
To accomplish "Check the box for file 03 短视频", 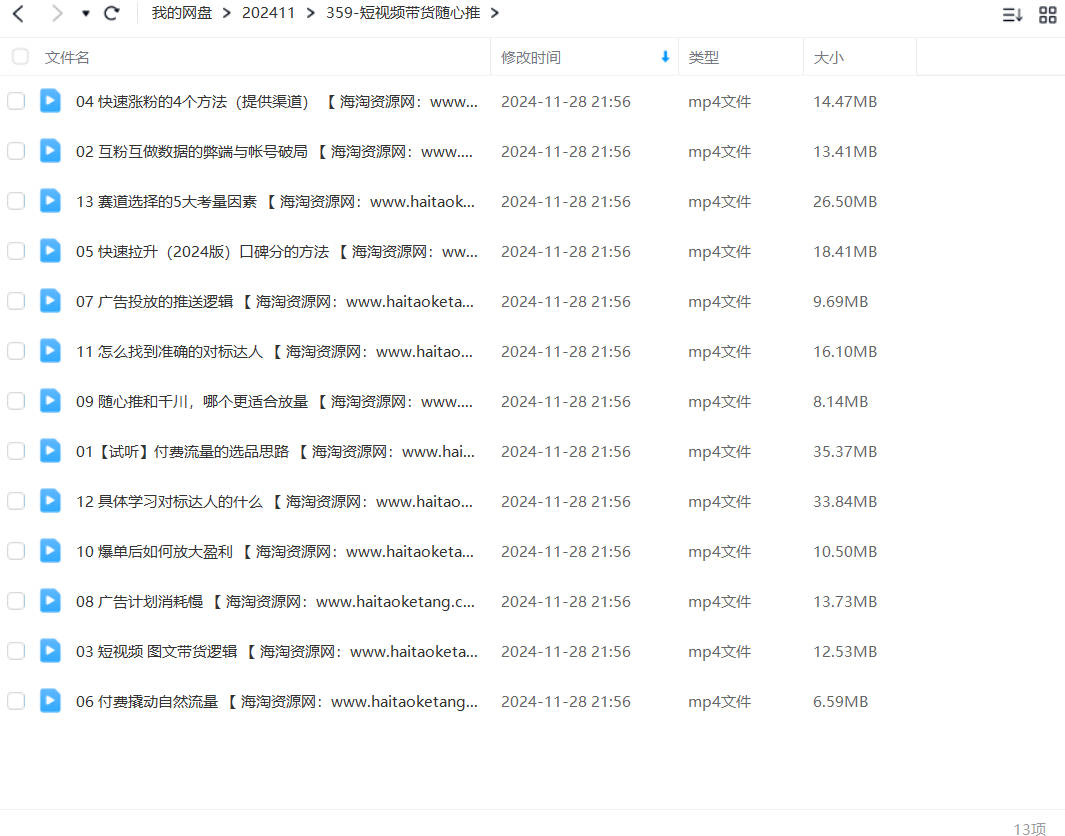I will pos(16,651).
